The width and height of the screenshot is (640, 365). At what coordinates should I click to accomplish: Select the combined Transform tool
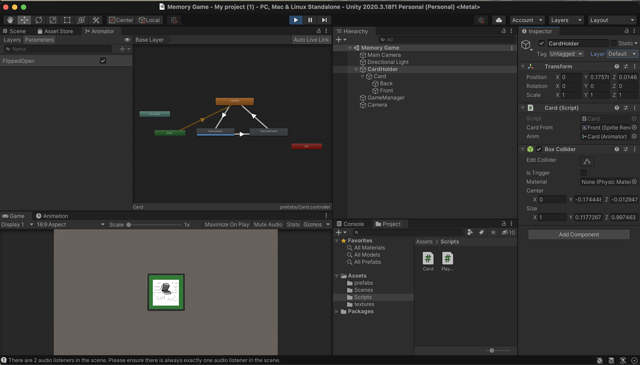pos(81,20)
